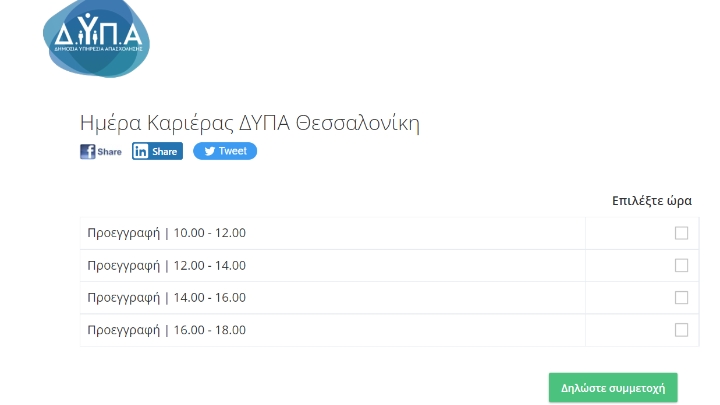This screenshot has width=720, height=405.
Task: Click the Share label beside the Facebook icon
Action: (110, 152)
